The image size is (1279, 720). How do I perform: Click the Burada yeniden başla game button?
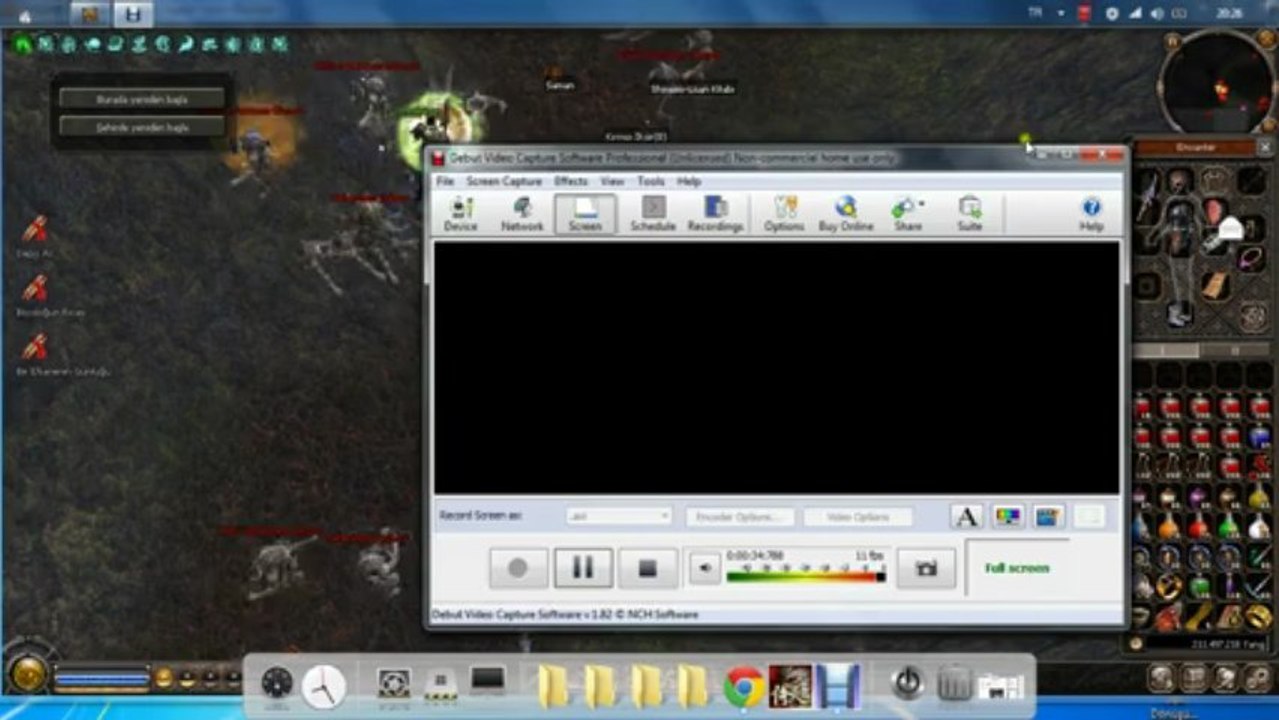point(142,99)
